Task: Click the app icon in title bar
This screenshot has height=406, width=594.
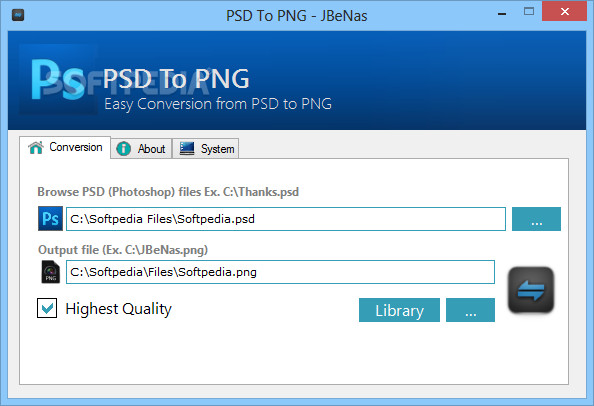Action: tap(18, 15)
